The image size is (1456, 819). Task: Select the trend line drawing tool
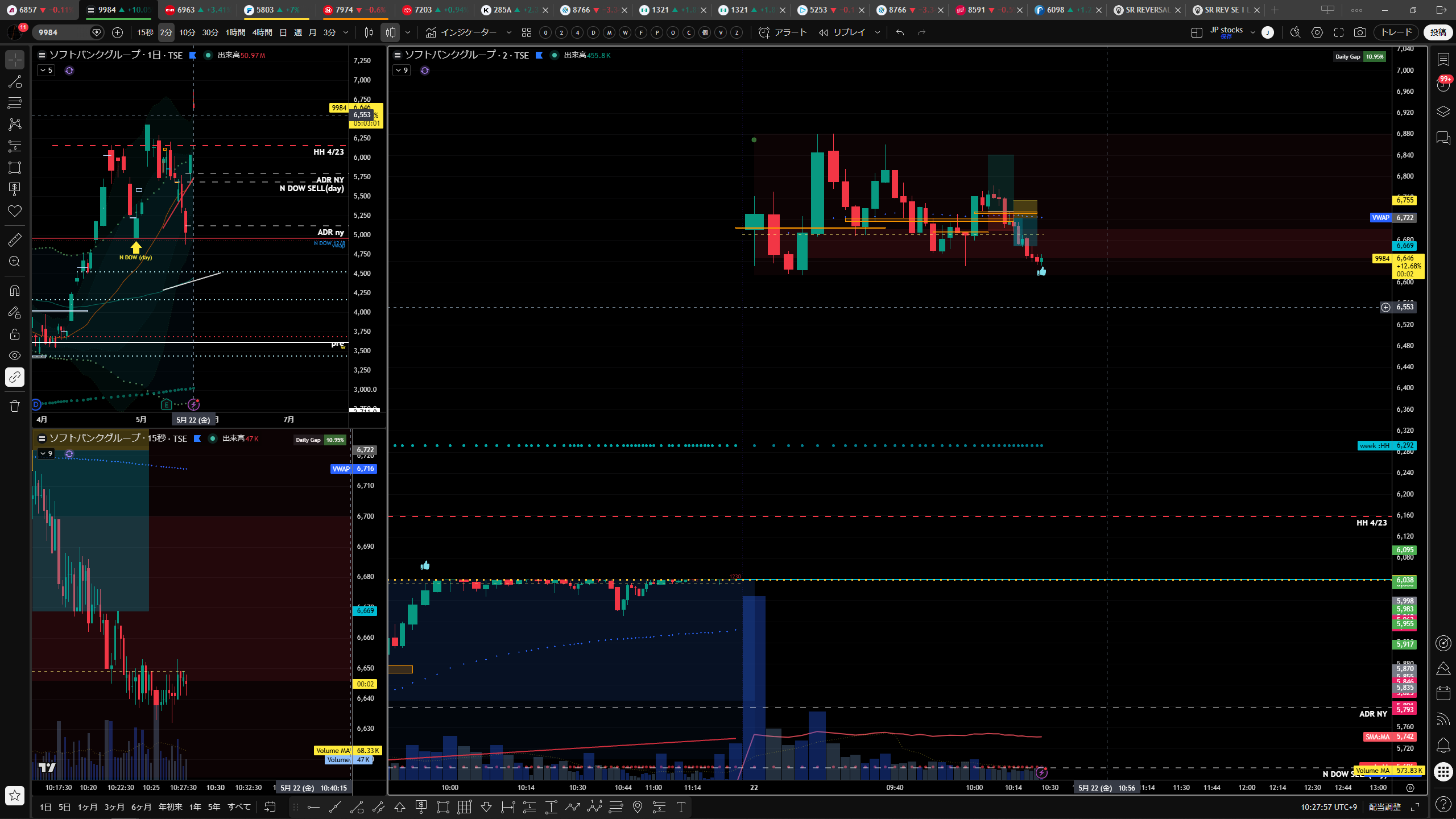click(15, 81)
